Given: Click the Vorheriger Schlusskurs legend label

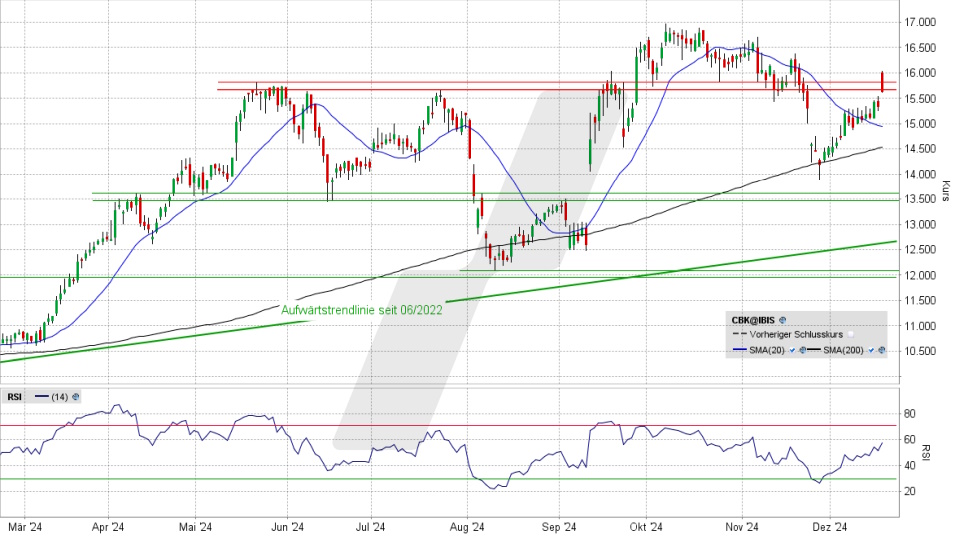Looking at the screenshot, I should click(x=797, y=334).
